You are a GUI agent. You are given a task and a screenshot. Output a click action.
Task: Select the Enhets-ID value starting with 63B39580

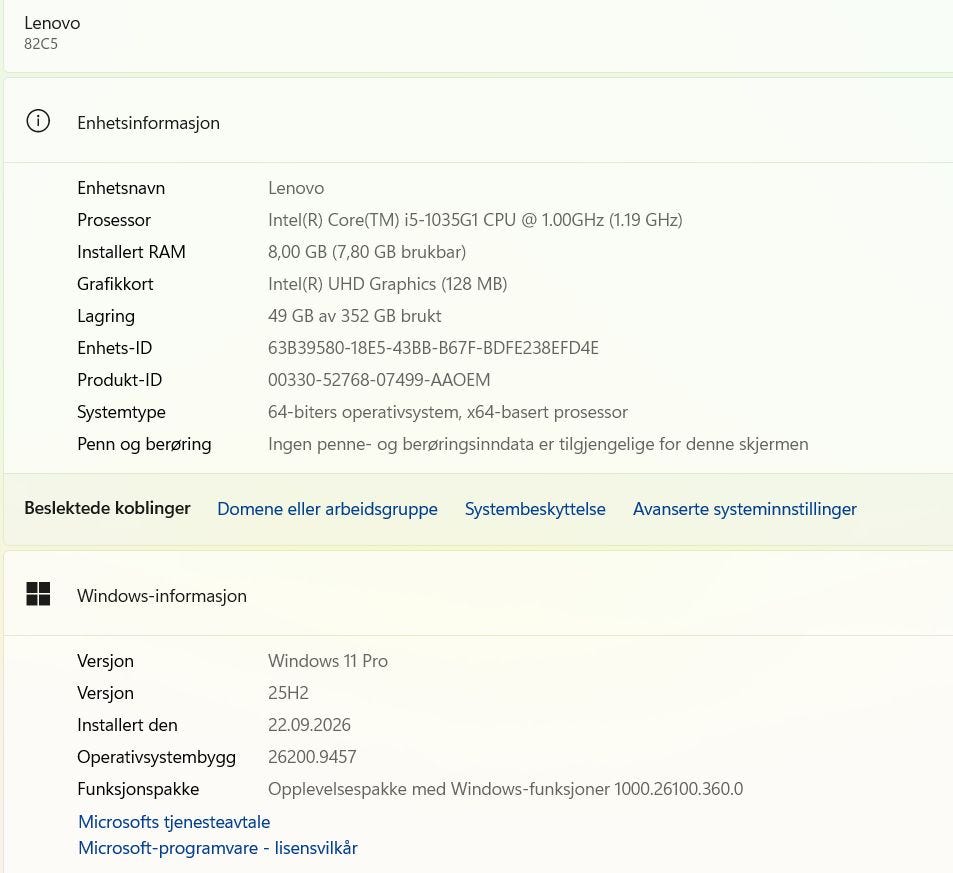tap(433, 348)
